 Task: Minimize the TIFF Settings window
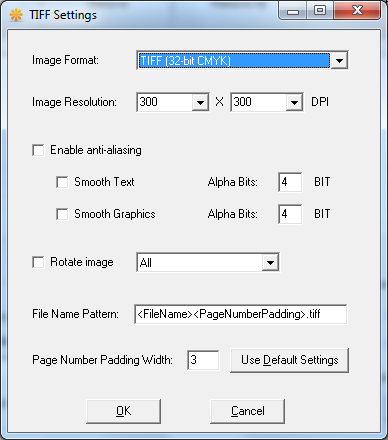(293, 11)
